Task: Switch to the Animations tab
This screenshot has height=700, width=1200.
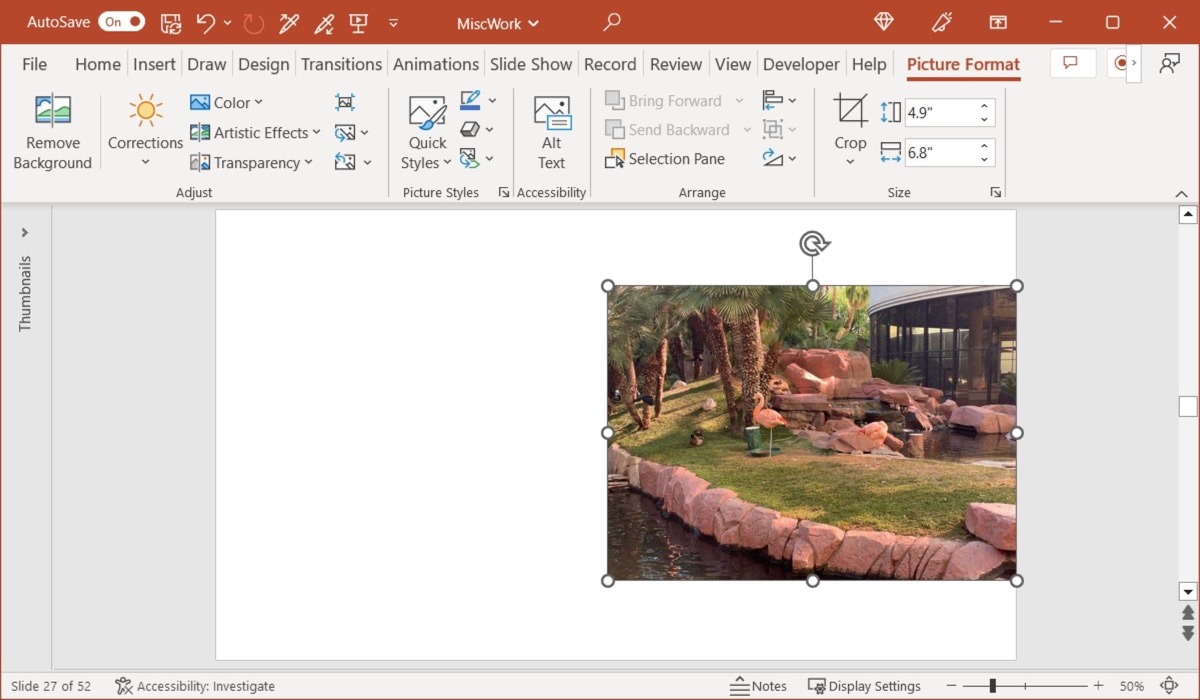Action: pyautogui.click(x=436, y=63)
